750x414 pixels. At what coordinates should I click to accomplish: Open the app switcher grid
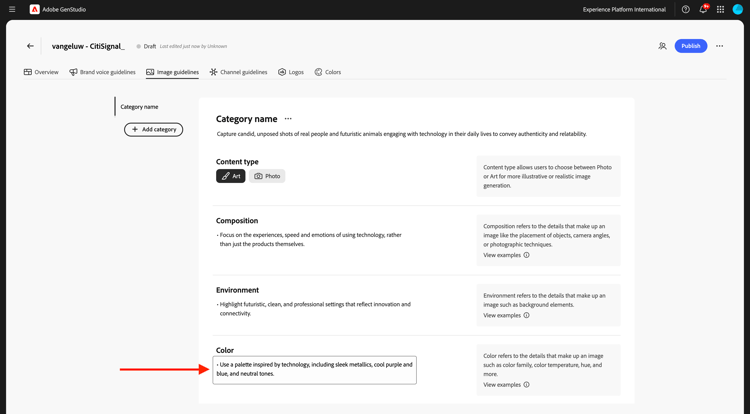(720, 9)
